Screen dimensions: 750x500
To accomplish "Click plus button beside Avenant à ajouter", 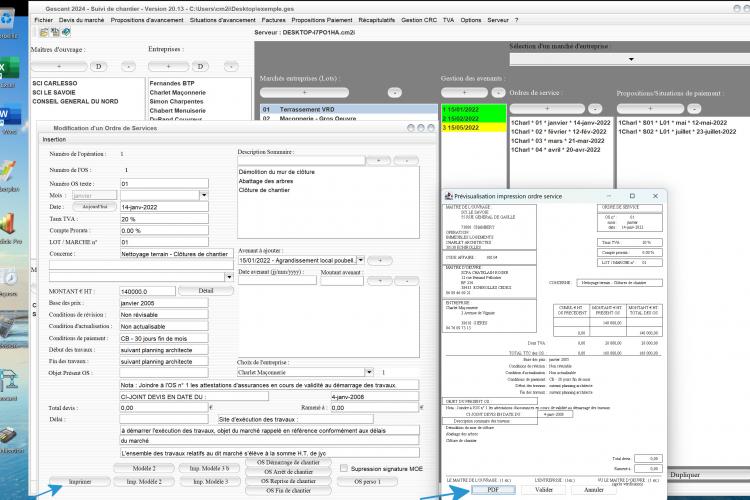I will point(380,260).
